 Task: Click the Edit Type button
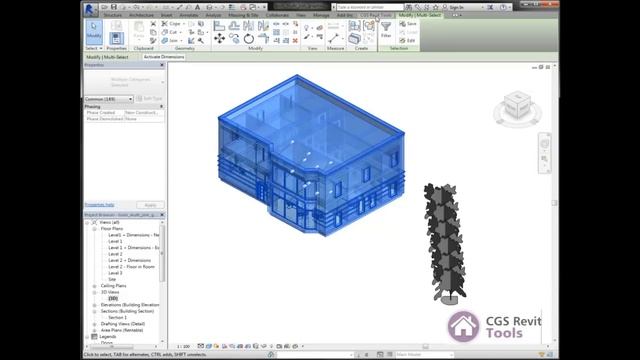click(x=150, y=98)
